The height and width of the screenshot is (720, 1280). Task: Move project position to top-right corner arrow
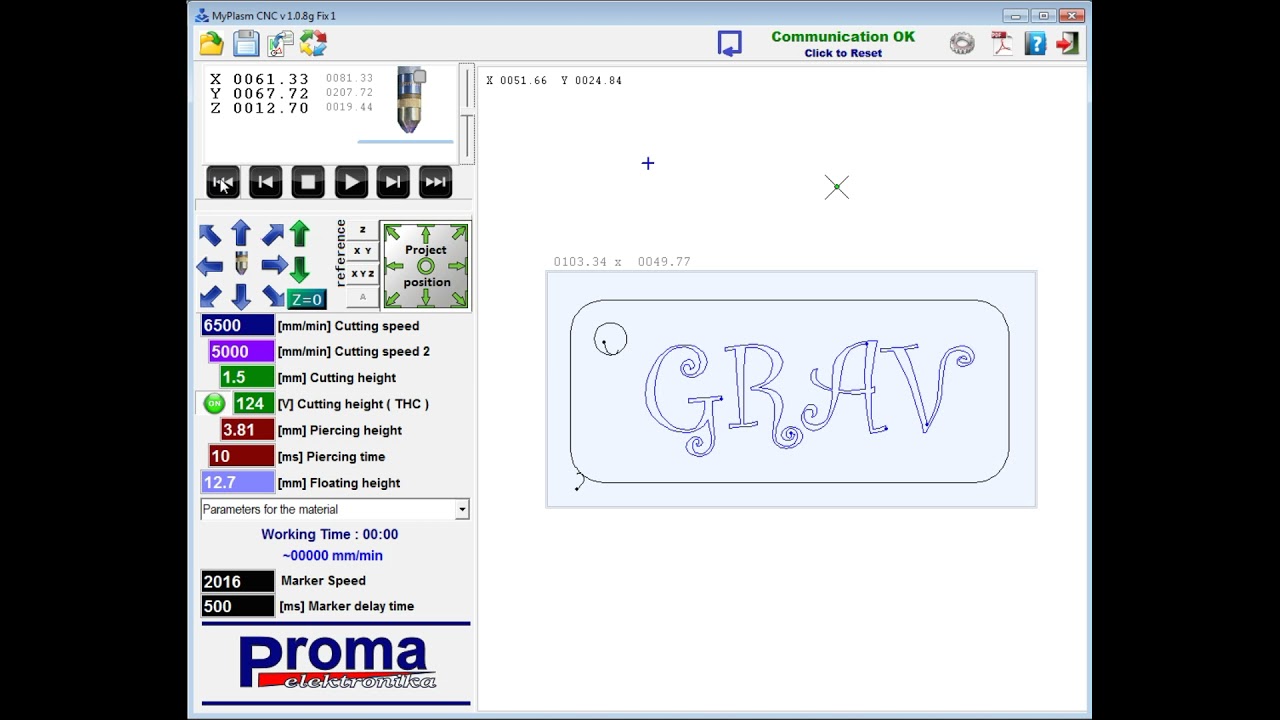pyautogui.click(x=458, y=233)
